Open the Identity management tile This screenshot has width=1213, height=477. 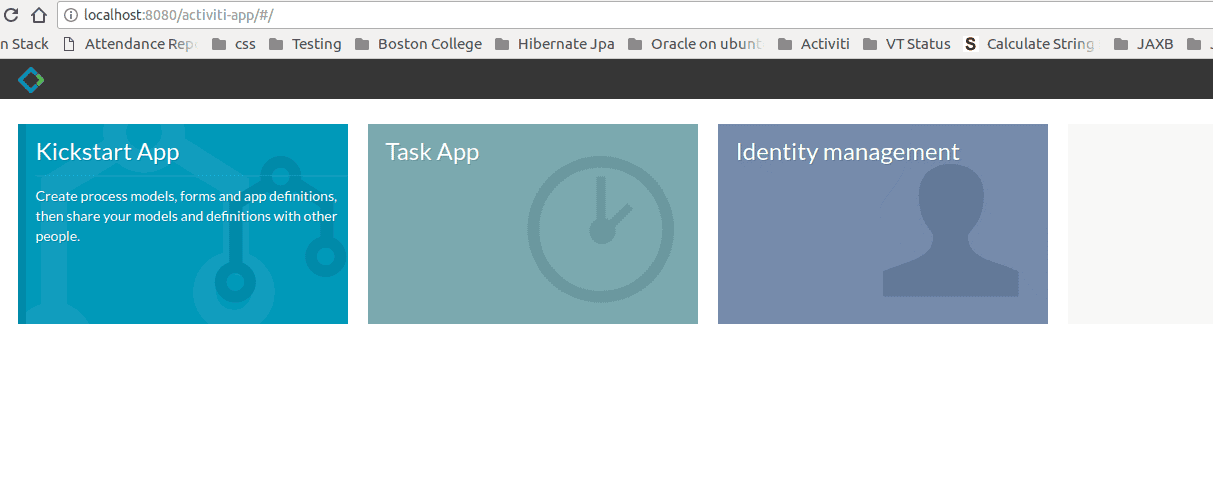[883, 224]
